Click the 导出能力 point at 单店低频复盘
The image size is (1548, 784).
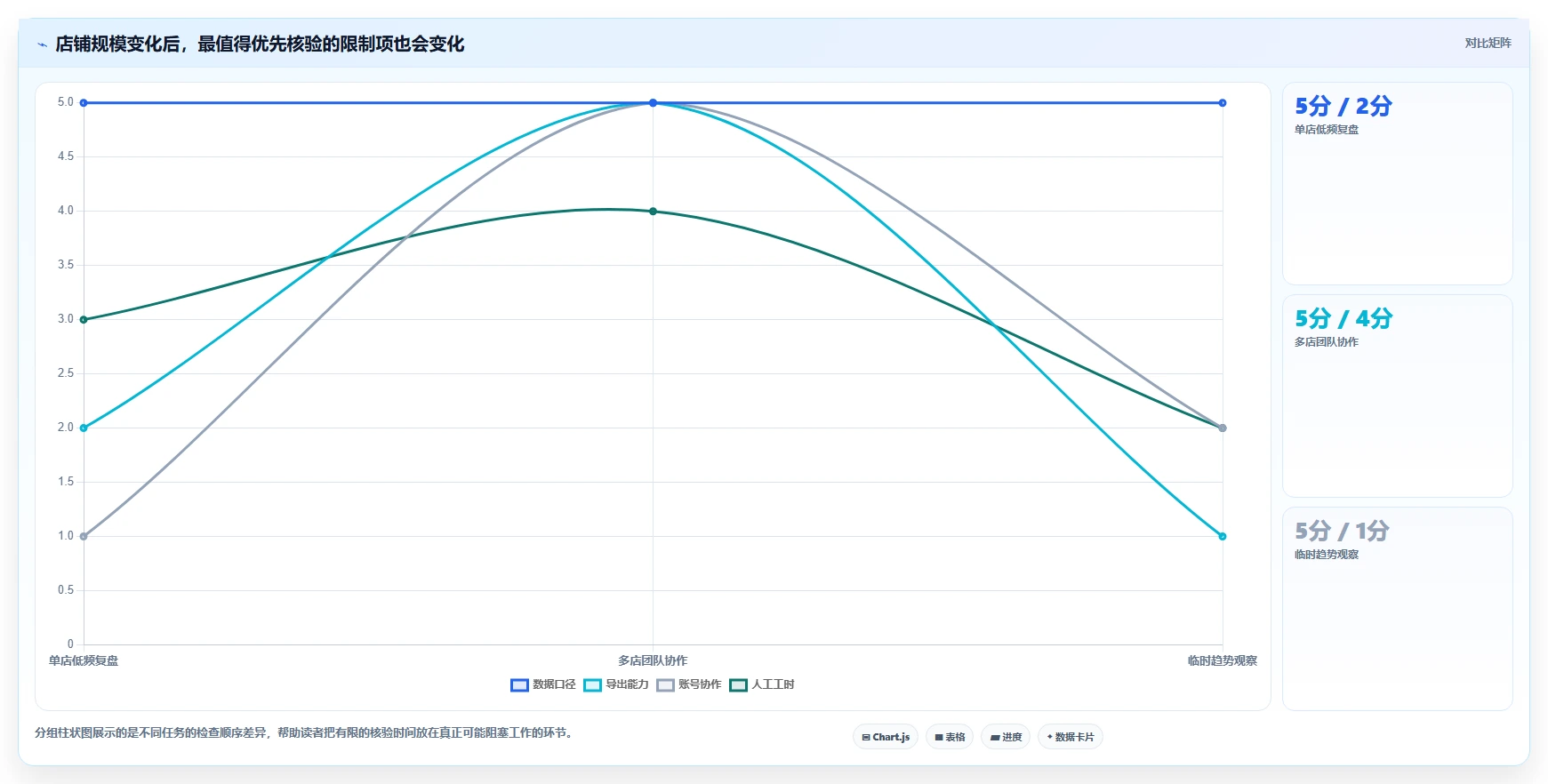click(x=84, y=428)
